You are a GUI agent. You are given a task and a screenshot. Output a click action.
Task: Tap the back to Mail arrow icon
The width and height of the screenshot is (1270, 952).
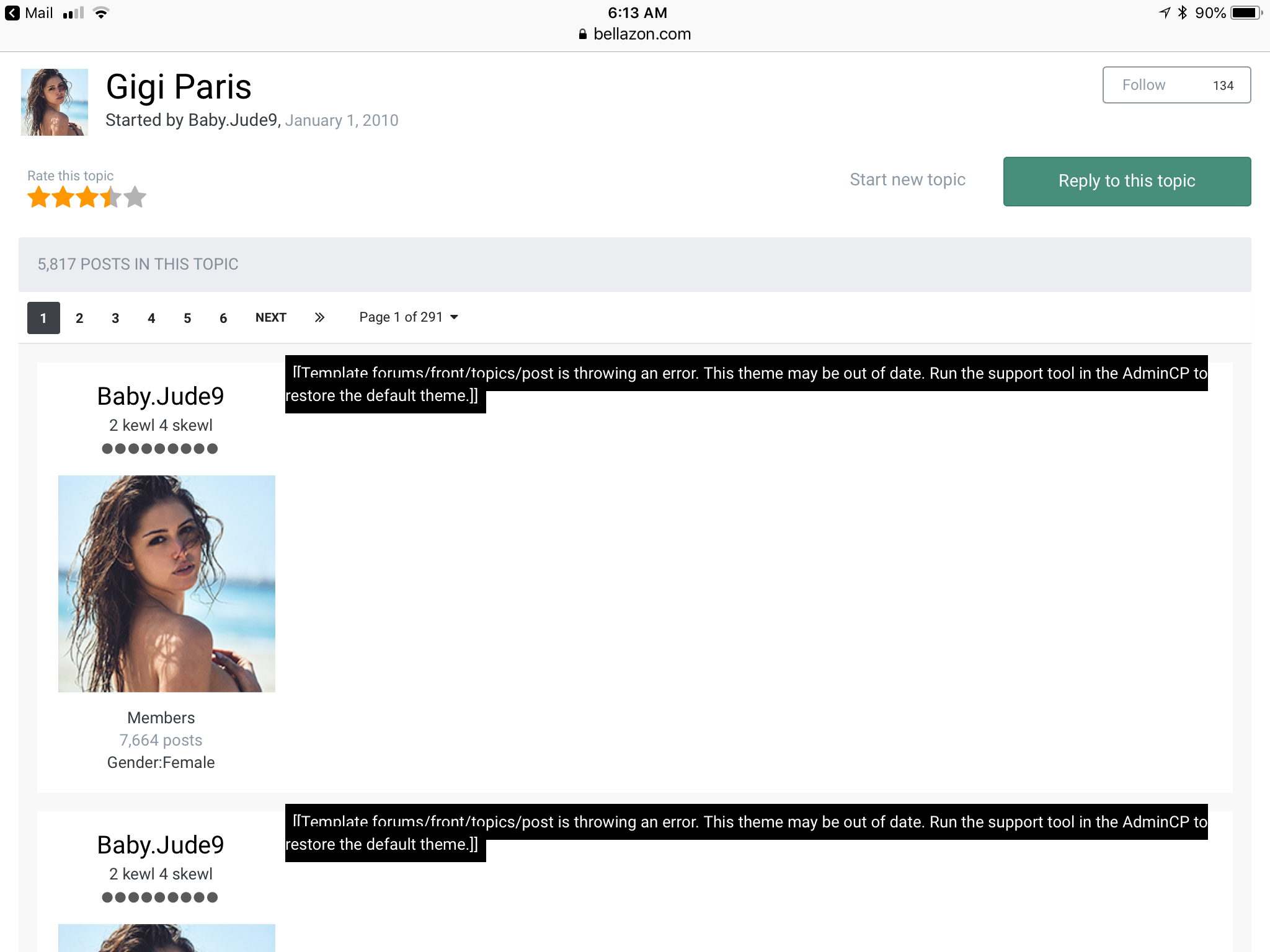pyautogui.click(x=12, y=13)
